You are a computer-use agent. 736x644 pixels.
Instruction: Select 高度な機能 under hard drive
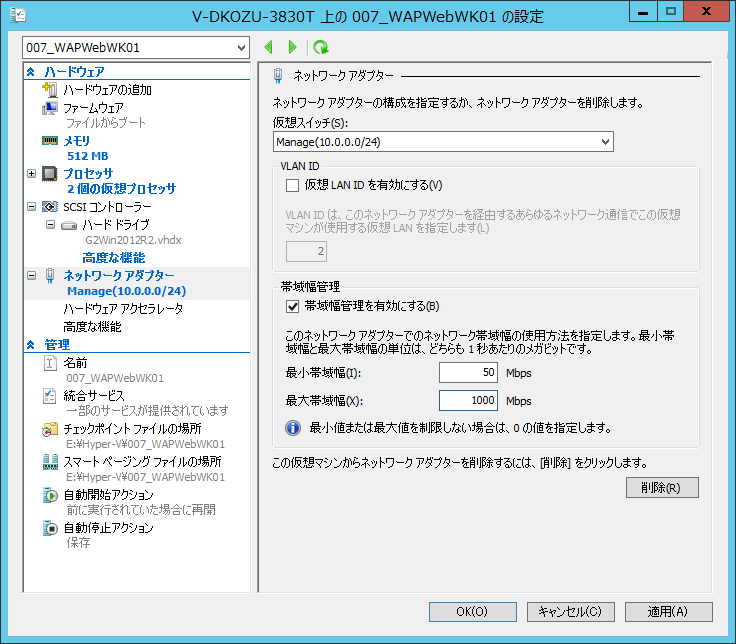(114, 258)
